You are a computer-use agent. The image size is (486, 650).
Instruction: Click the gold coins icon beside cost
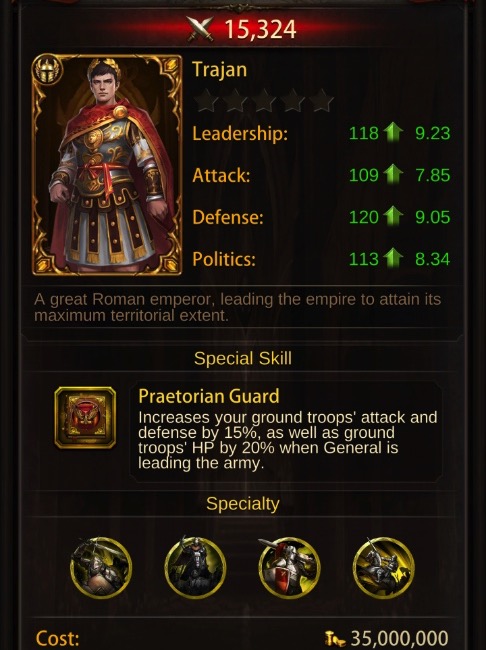pos(335,638)
